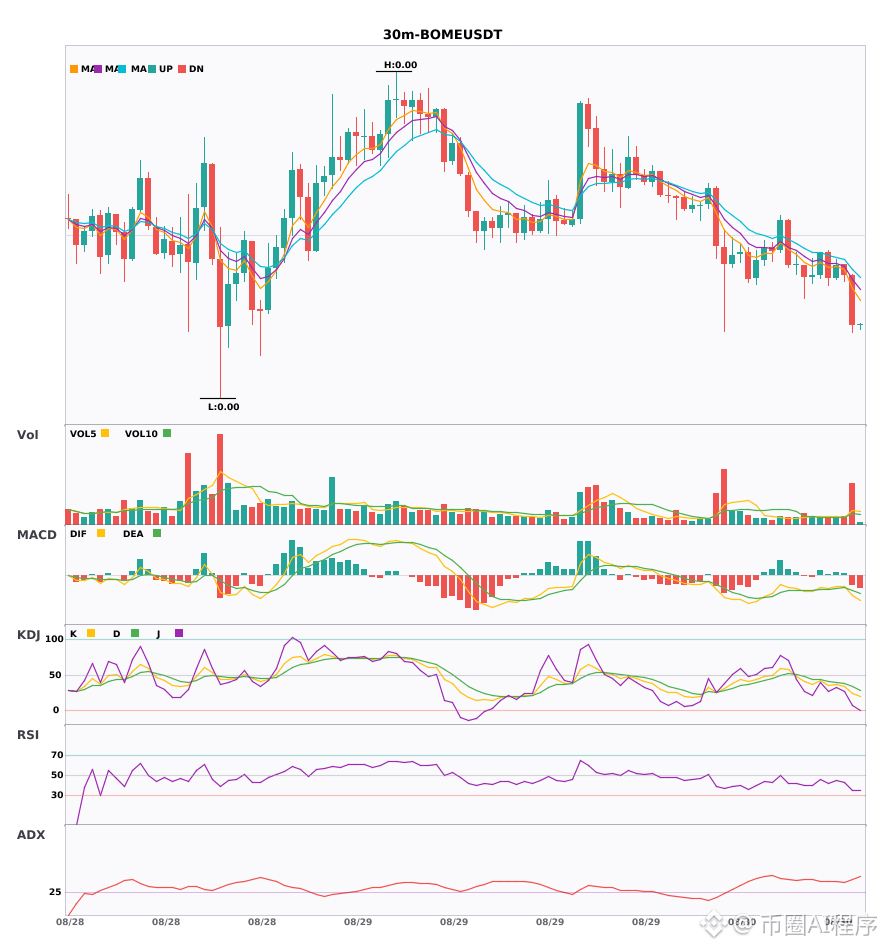The image size is (885, 950).
Task: Click the 50 axis value in RSI
Action: (57, 775)
